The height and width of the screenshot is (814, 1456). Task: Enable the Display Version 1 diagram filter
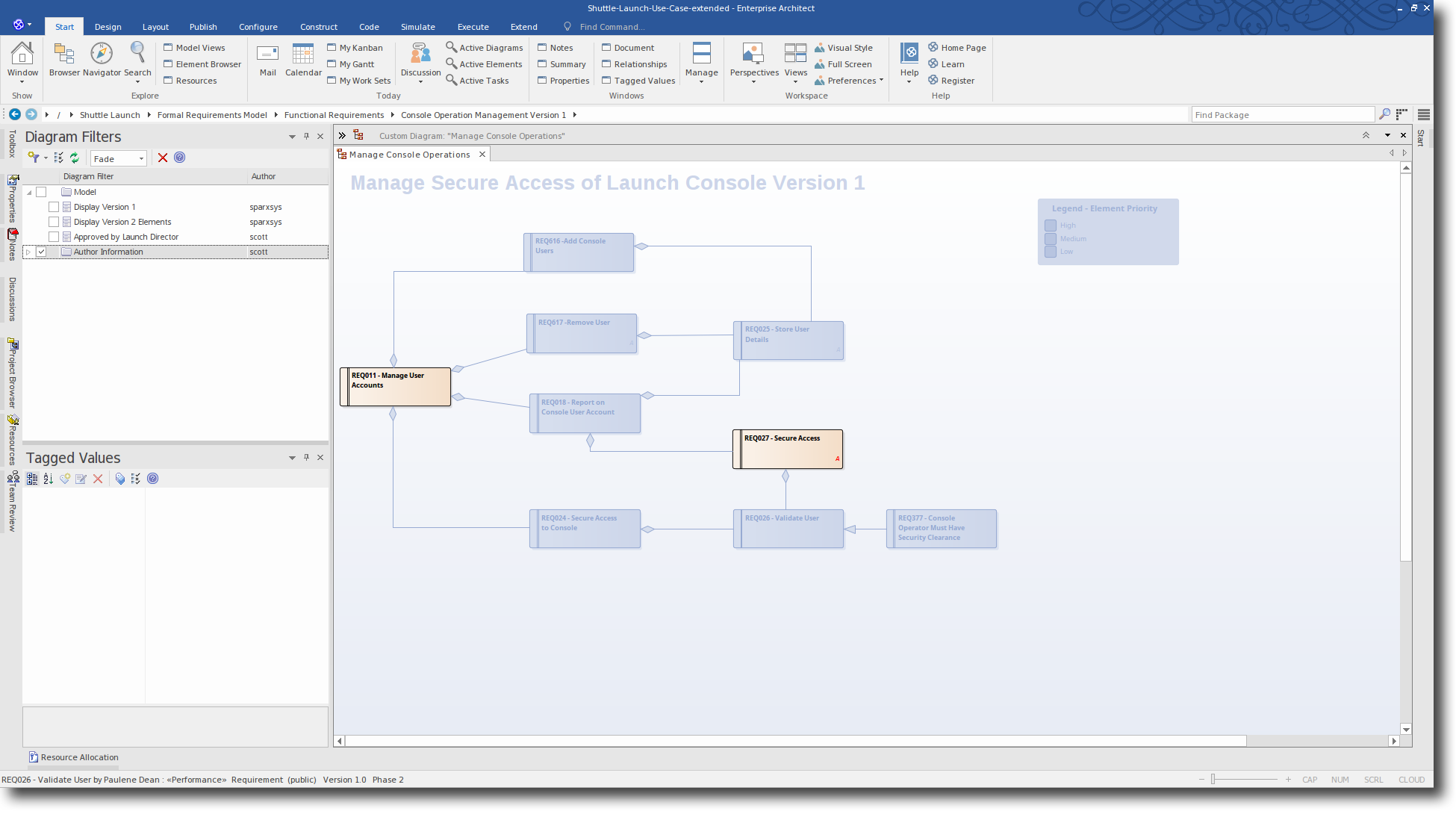tap(54, 207)
